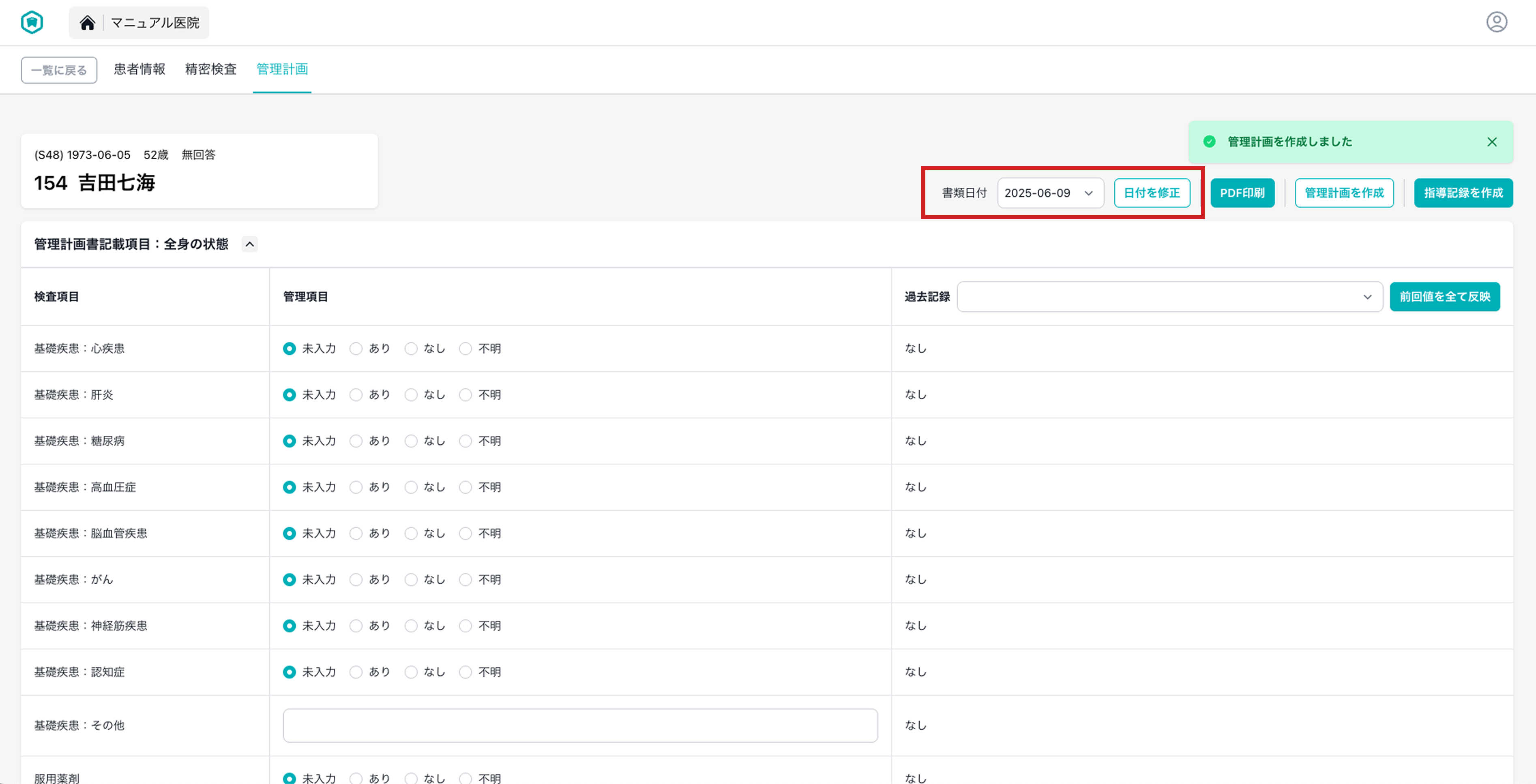Click birthdate text (S48) 1973-06-05
Image resolution: width=1536 pixels, height=784 pixels.
click(82, 155)
